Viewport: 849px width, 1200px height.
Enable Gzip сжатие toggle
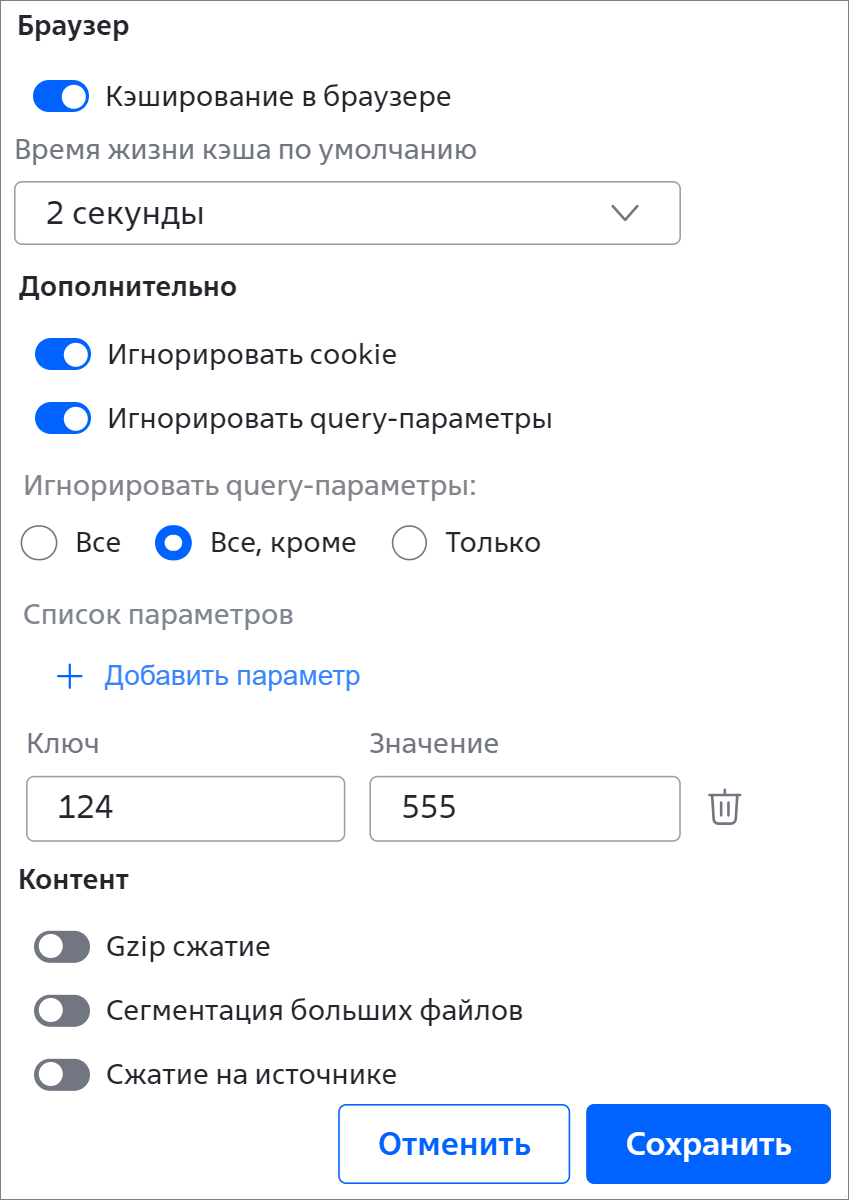(x=62, y=947)
